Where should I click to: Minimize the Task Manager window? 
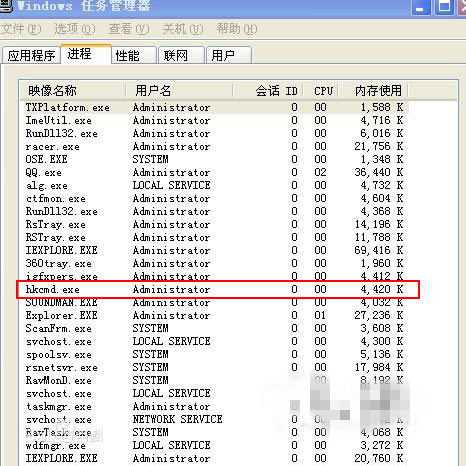(421, 6)
